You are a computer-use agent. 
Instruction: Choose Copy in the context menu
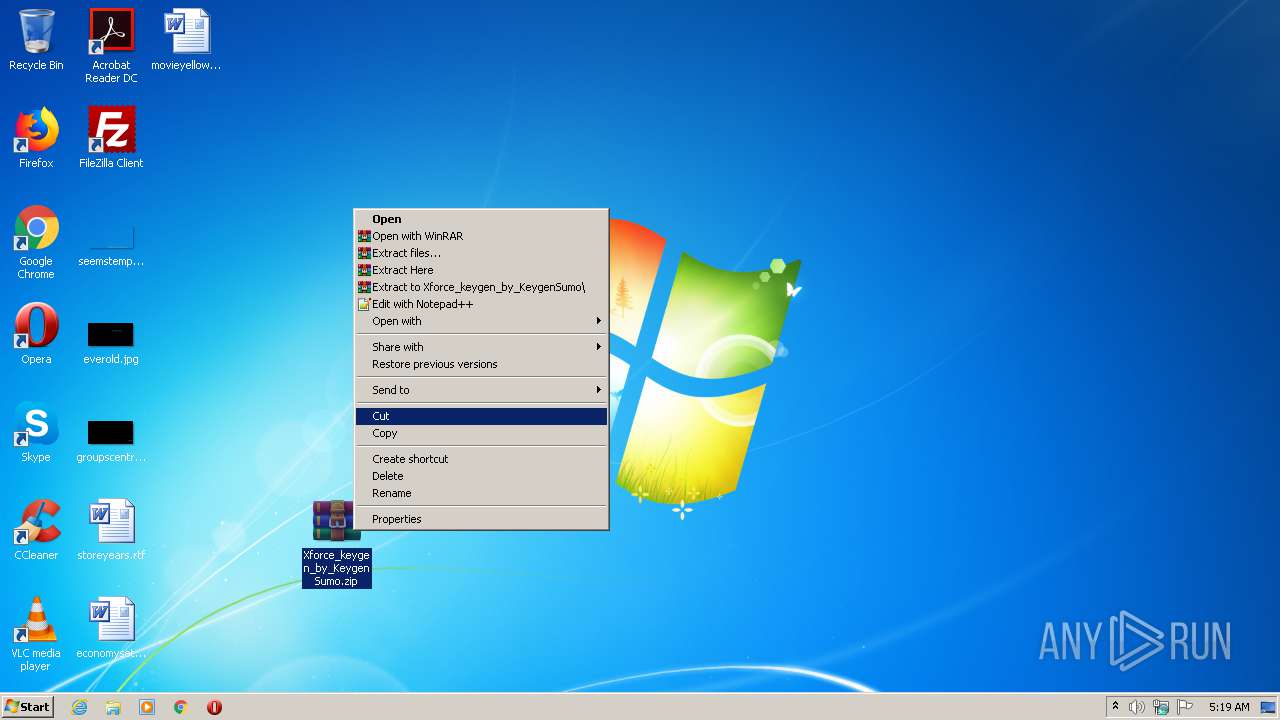pos(481,433)
